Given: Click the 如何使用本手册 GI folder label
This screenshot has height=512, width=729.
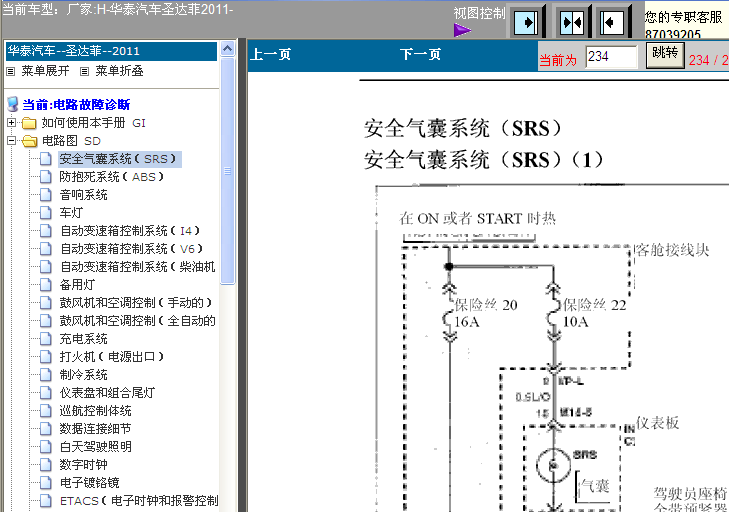Looking at the screenshot, I should tap(93, 123).
